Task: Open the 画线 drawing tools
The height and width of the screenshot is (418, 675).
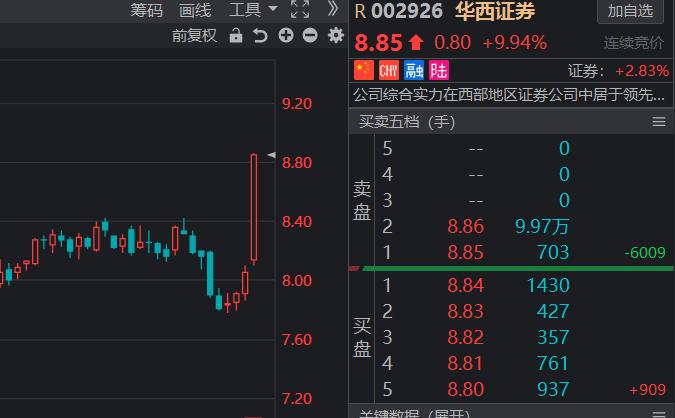Action: (x=195, y=10)
